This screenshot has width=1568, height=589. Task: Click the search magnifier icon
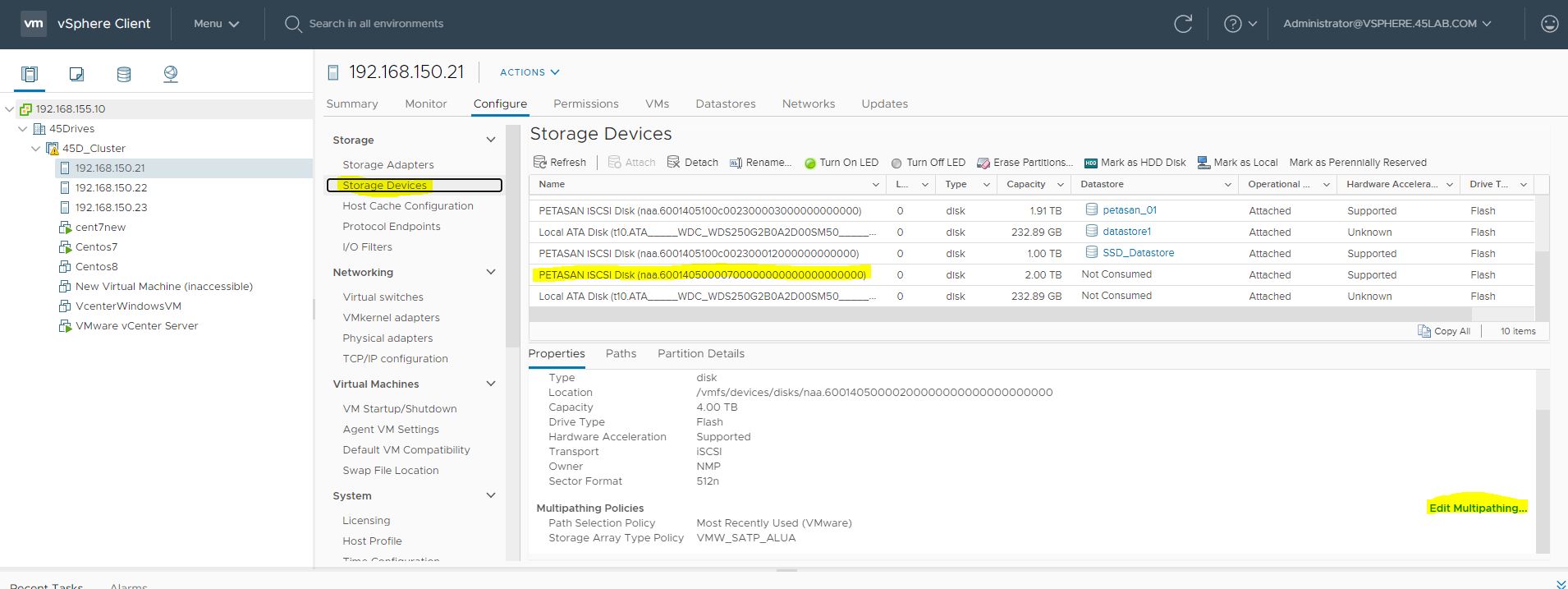pyautogui.click(x=293, y=24)
